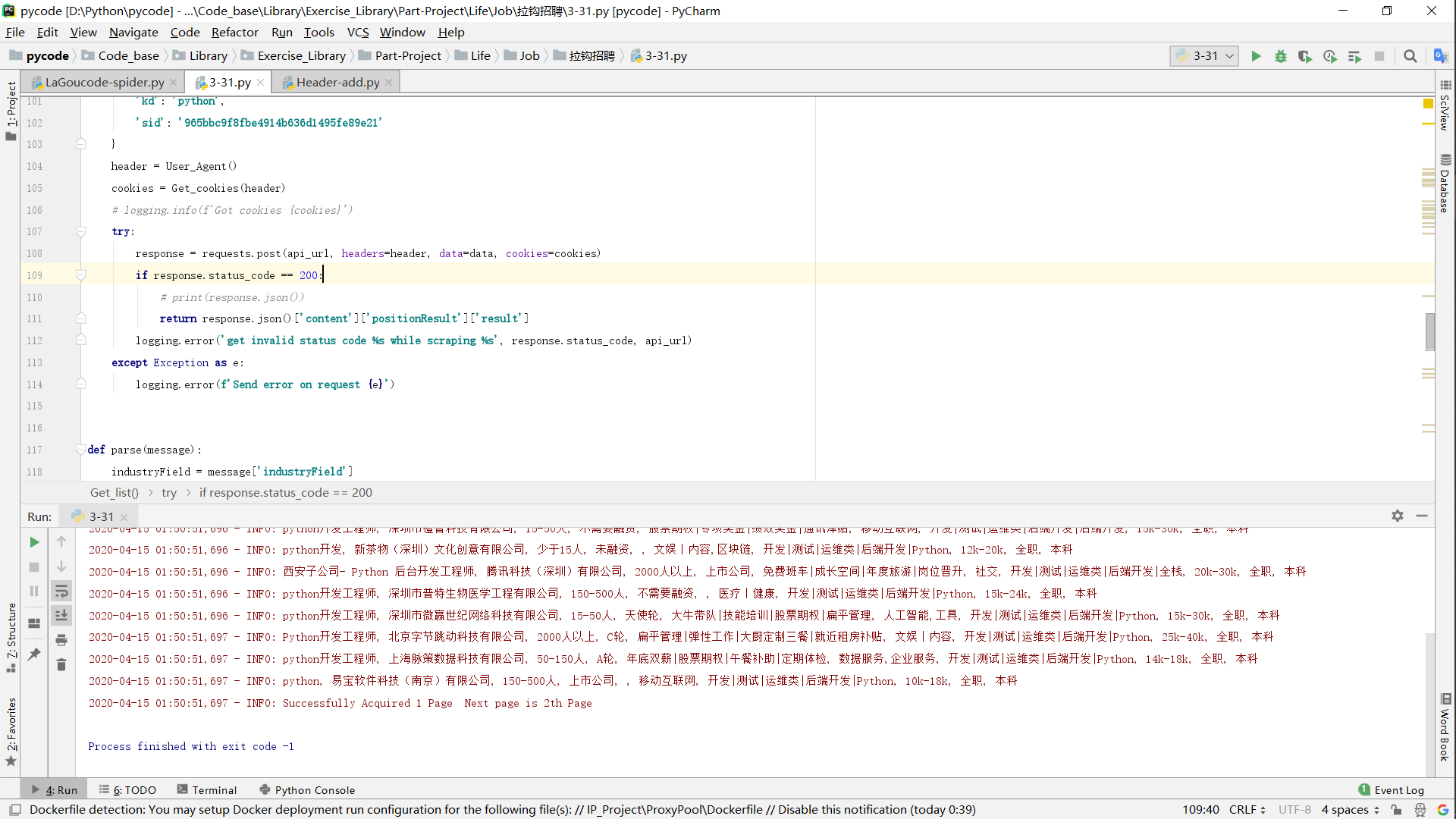
Task: Open the Translate plugin icon in the toolbar
Action: tap(1441, 56)
